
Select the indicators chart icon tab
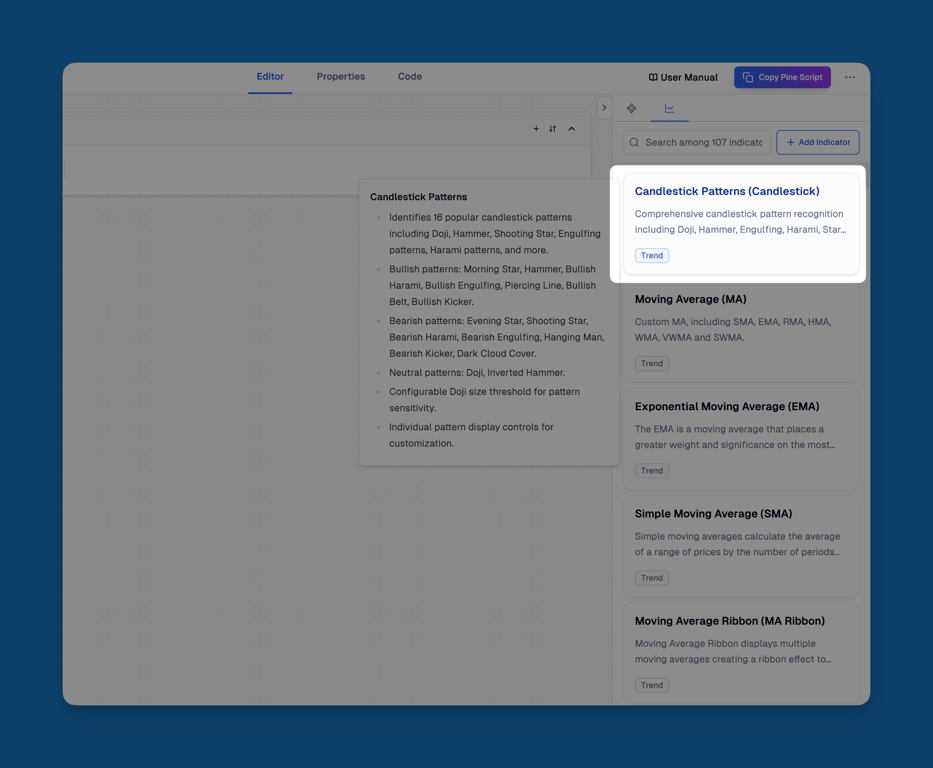point(669,108)
